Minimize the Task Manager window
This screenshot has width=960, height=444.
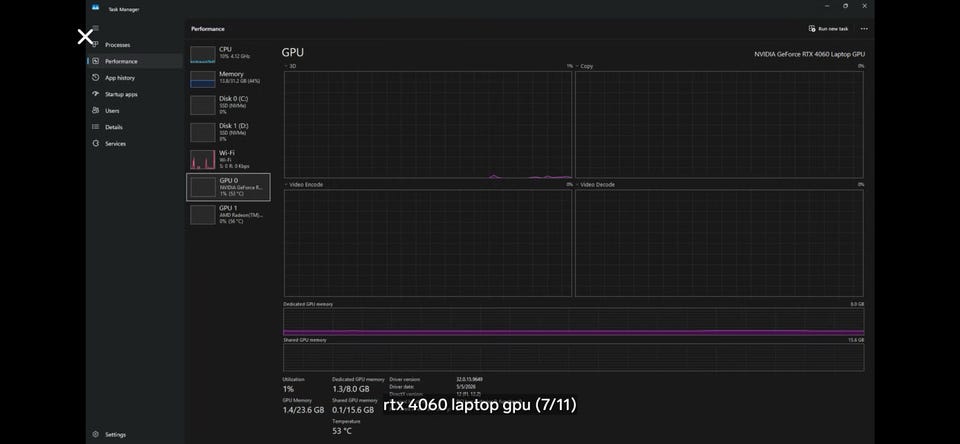[x=827, y=6]
